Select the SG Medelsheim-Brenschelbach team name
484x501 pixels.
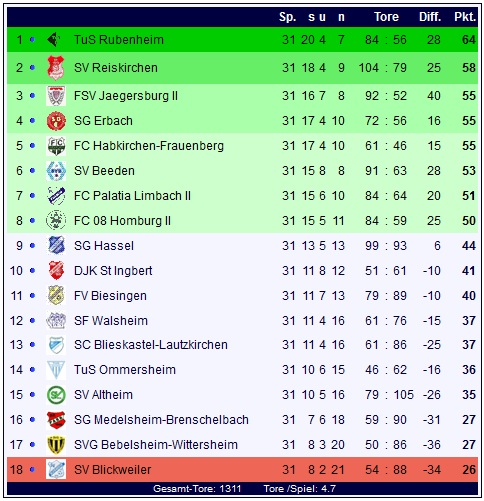(x=161, y=420)
